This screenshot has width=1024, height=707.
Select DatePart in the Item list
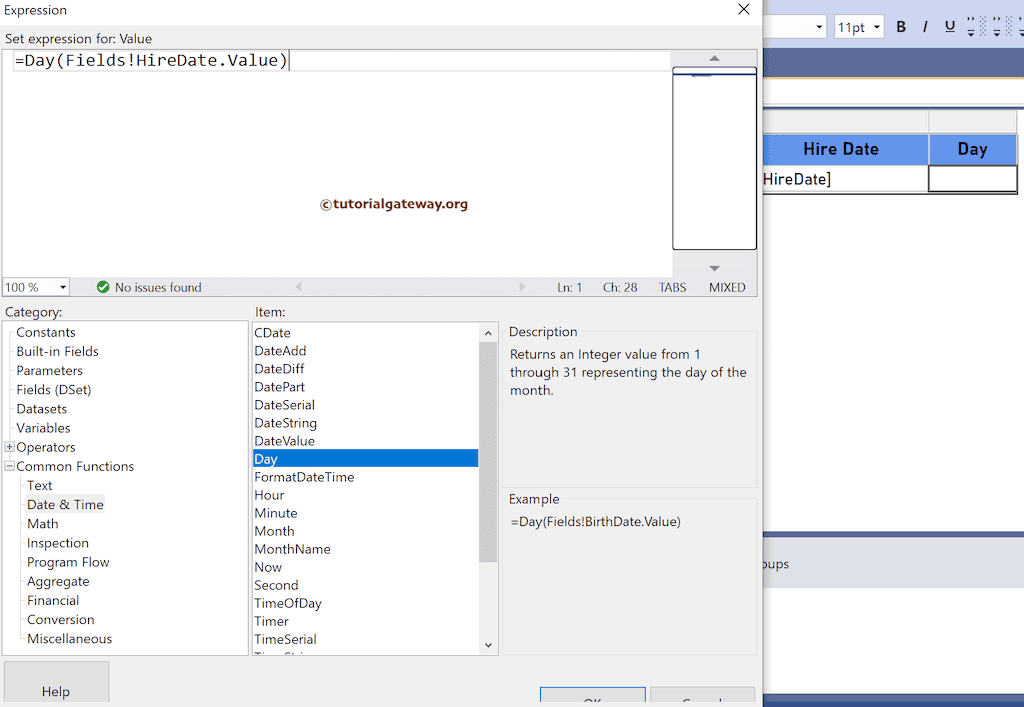[x=366, y=387]
